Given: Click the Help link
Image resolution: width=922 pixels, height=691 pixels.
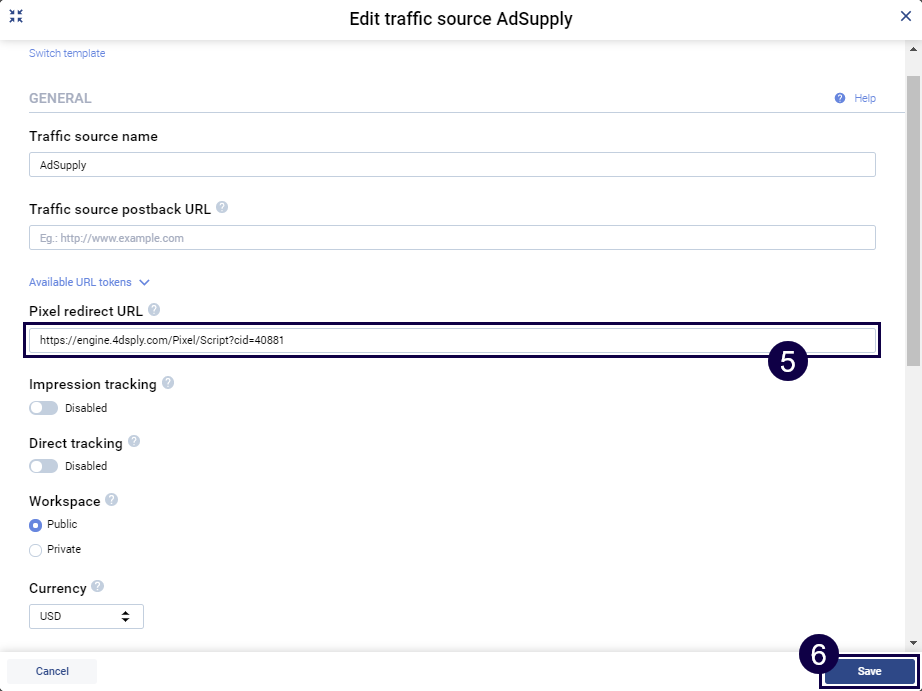Looking at the screenshot, I should pos(864,97).
